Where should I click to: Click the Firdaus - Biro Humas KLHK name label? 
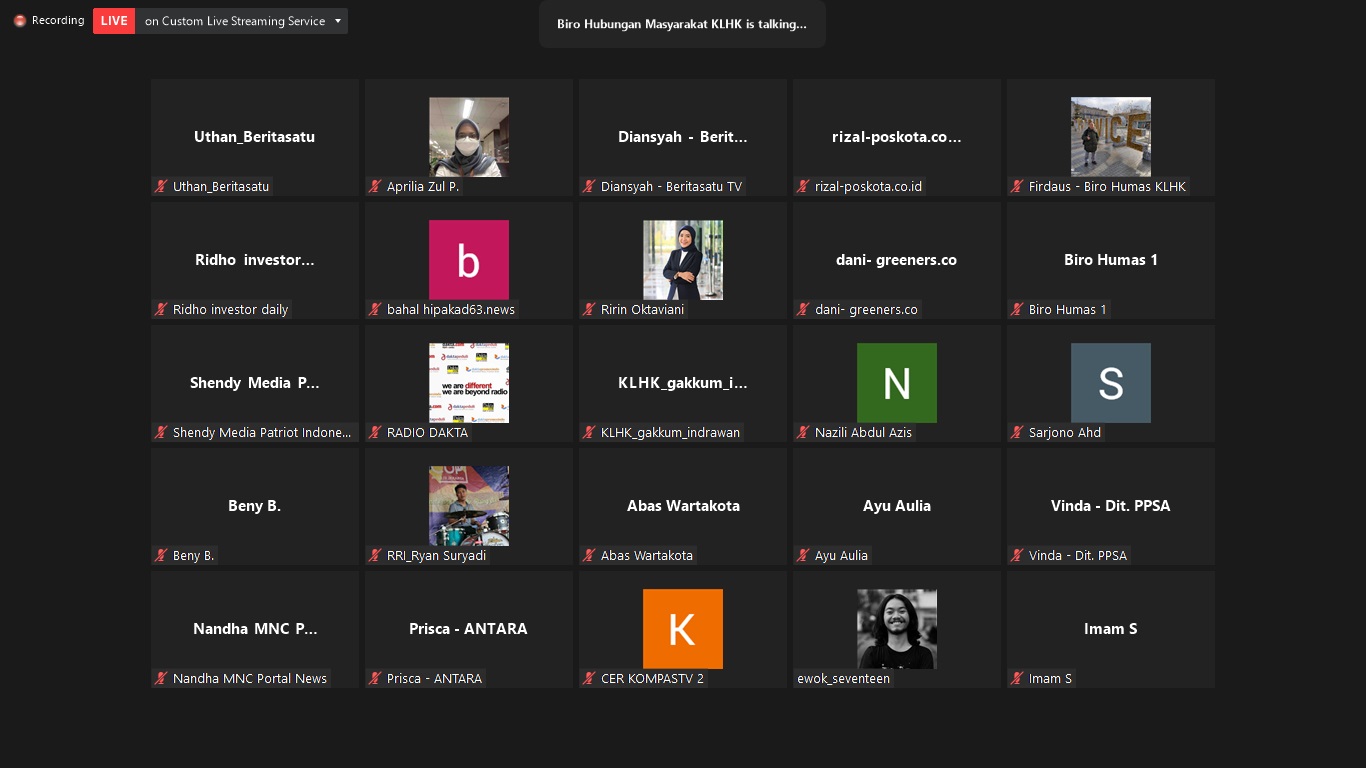click(1106, 186)
